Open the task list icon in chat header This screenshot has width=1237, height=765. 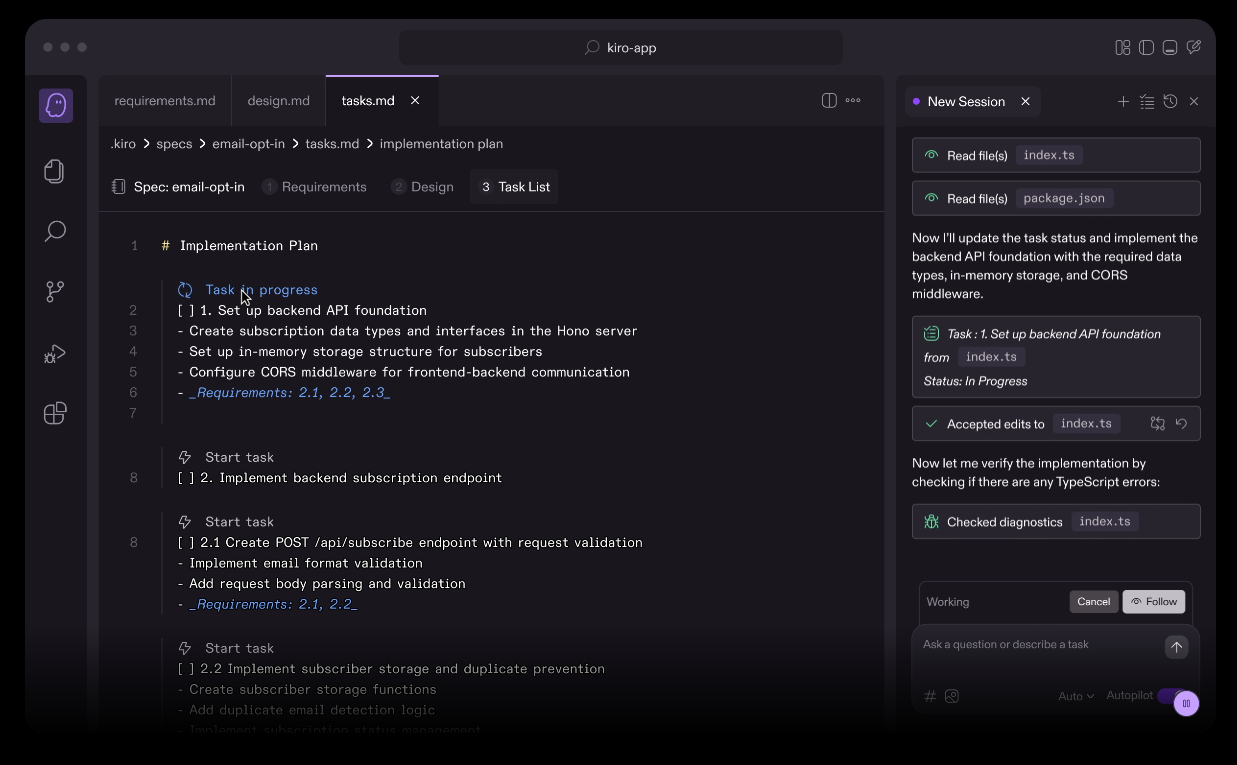click(x=1147, y=101)
